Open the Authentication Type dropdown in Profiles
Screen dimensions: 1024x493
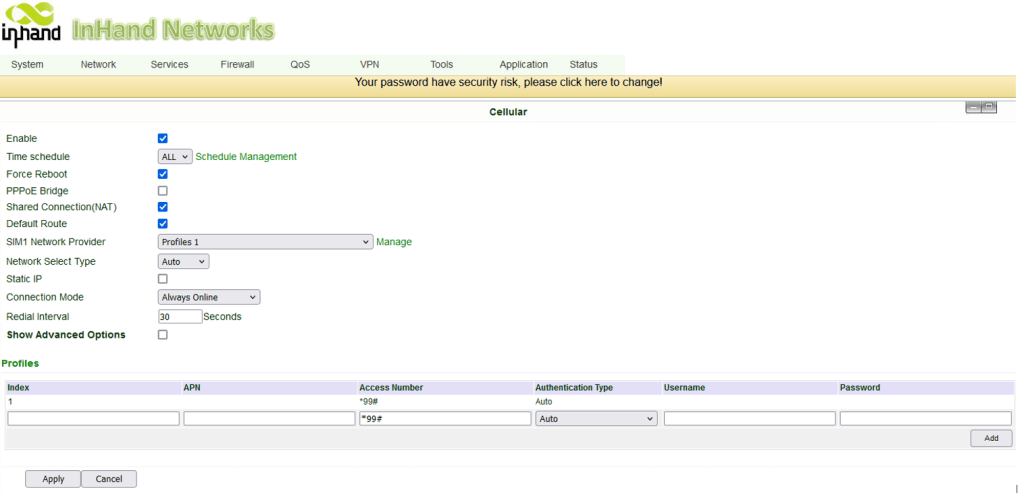(x=596, y=419)
